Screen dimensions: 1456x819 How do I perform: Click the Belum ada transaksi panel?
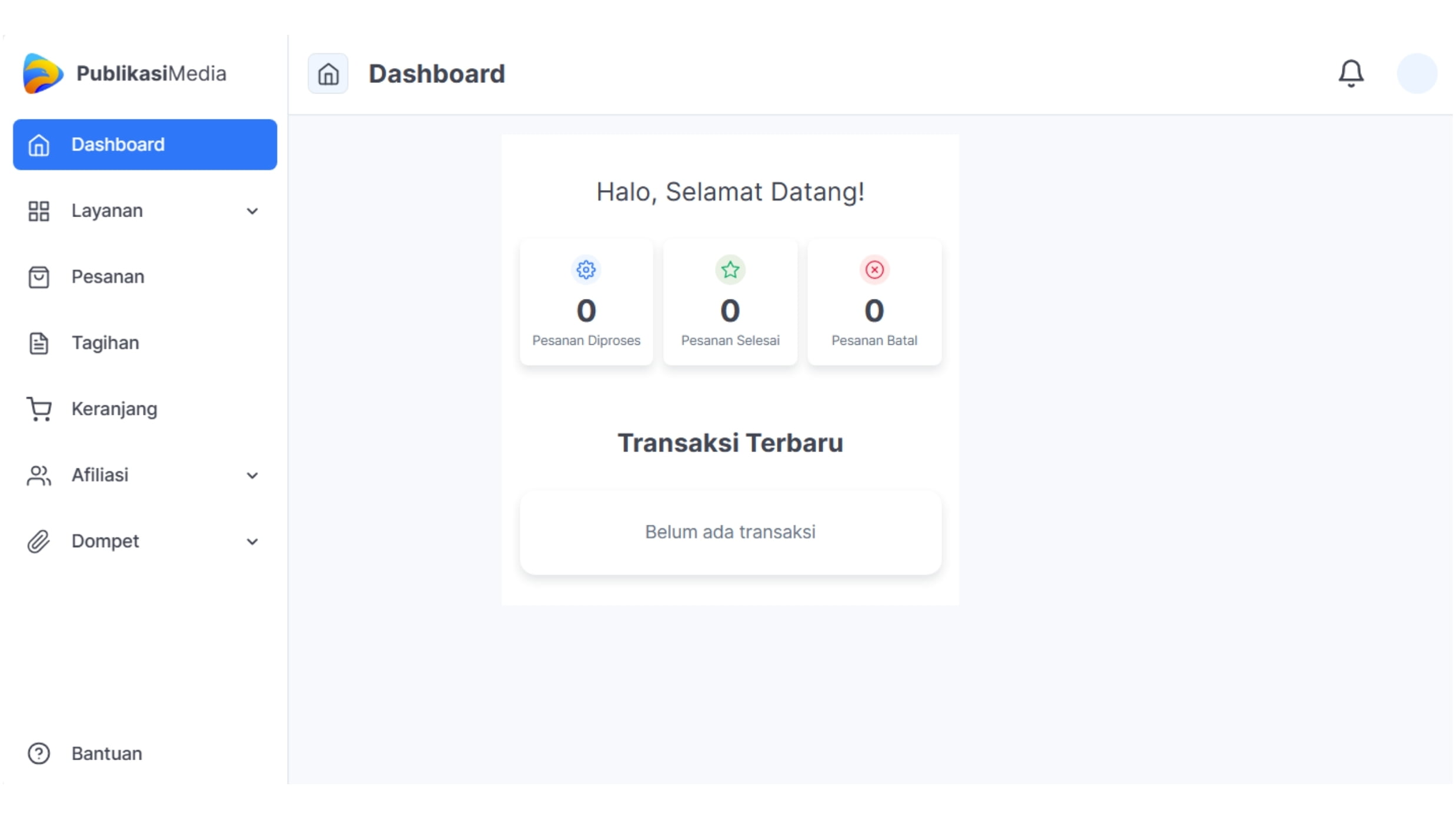point(730,532)
